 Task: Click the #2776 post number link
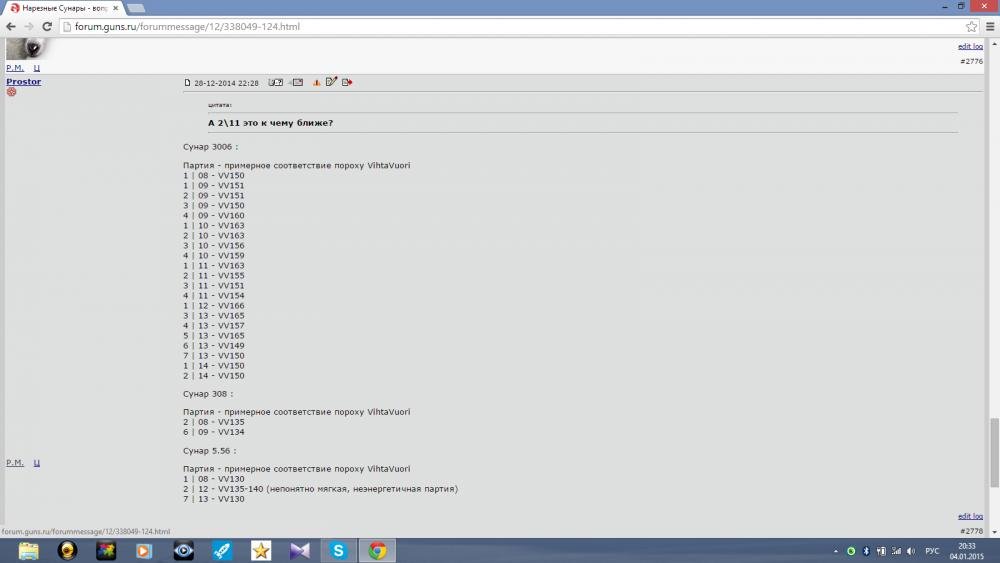coord(971,61)
